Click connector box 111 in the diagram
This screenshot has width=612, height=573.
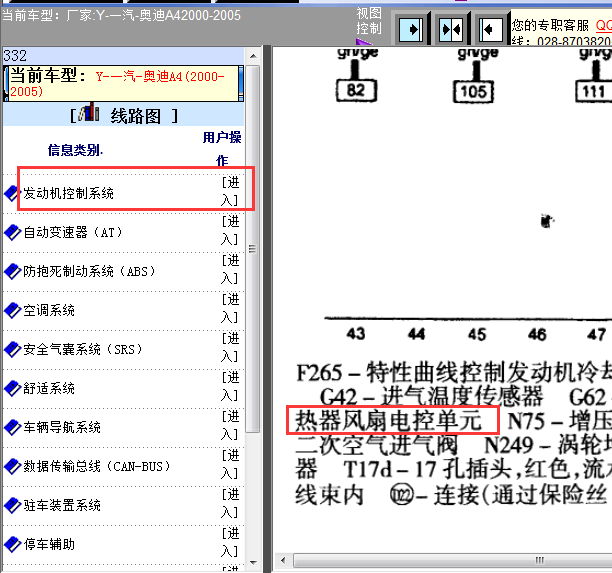pyautogui.click(x=593, y=92)
